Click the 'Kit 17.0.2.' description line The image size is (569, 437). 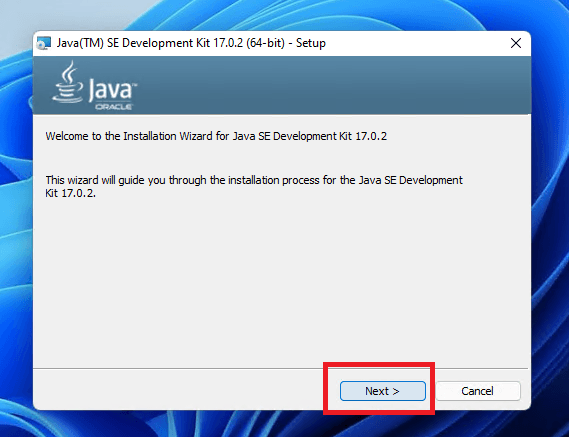(x=70, y=193)
